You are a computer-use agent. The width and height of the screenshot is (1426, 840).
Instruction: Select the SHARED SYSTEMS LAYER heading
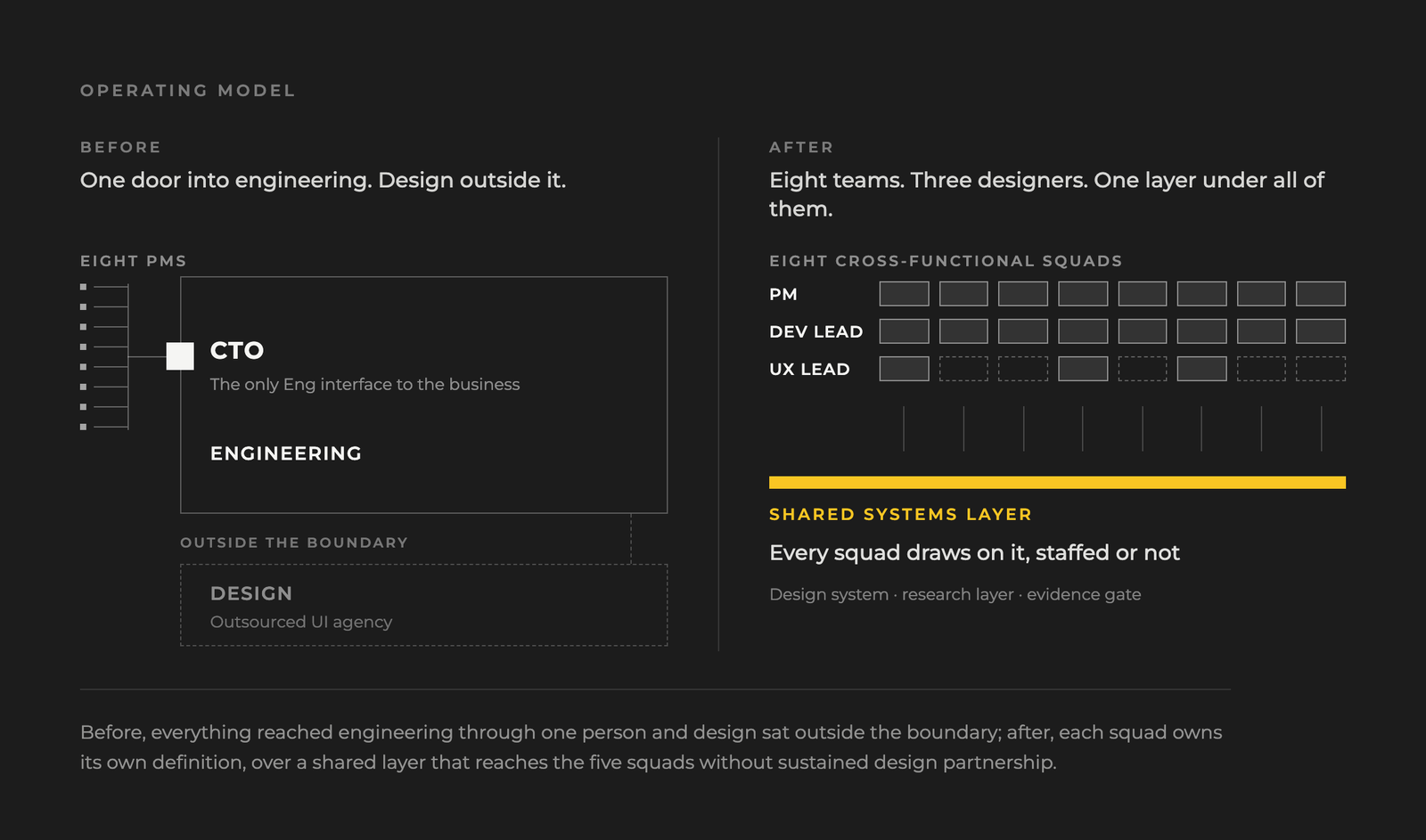[x=900, y=514]
